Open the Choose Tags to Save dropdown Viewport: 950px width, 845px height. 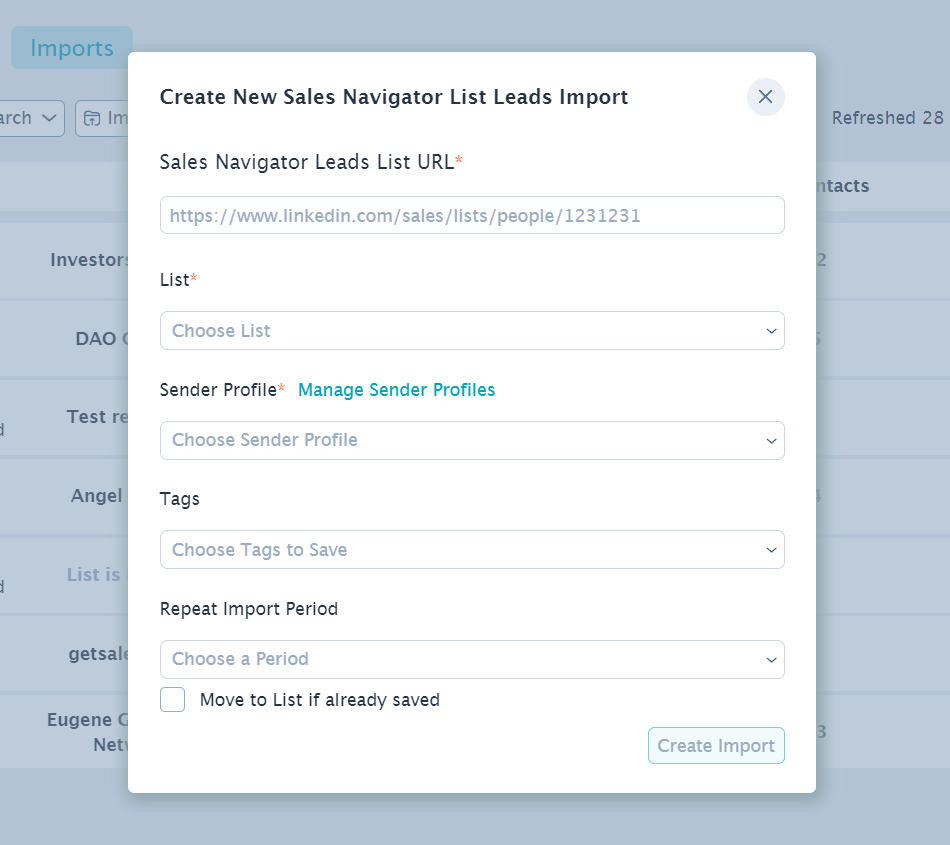point(472,550)
